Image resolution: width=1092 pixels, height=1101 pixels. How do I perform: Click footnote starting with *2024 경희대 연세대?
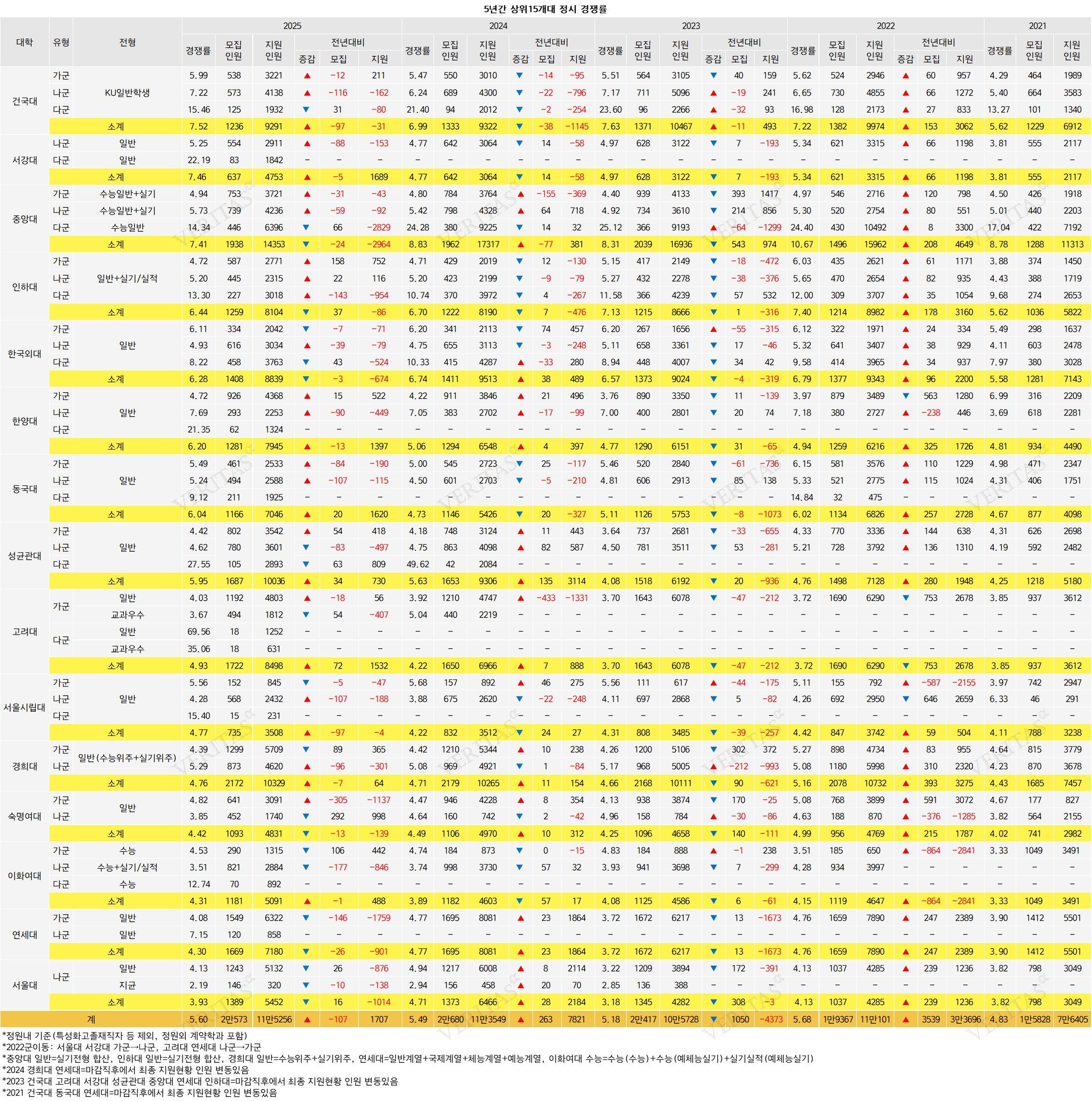pyautogui.click(x=125, y=1070)
